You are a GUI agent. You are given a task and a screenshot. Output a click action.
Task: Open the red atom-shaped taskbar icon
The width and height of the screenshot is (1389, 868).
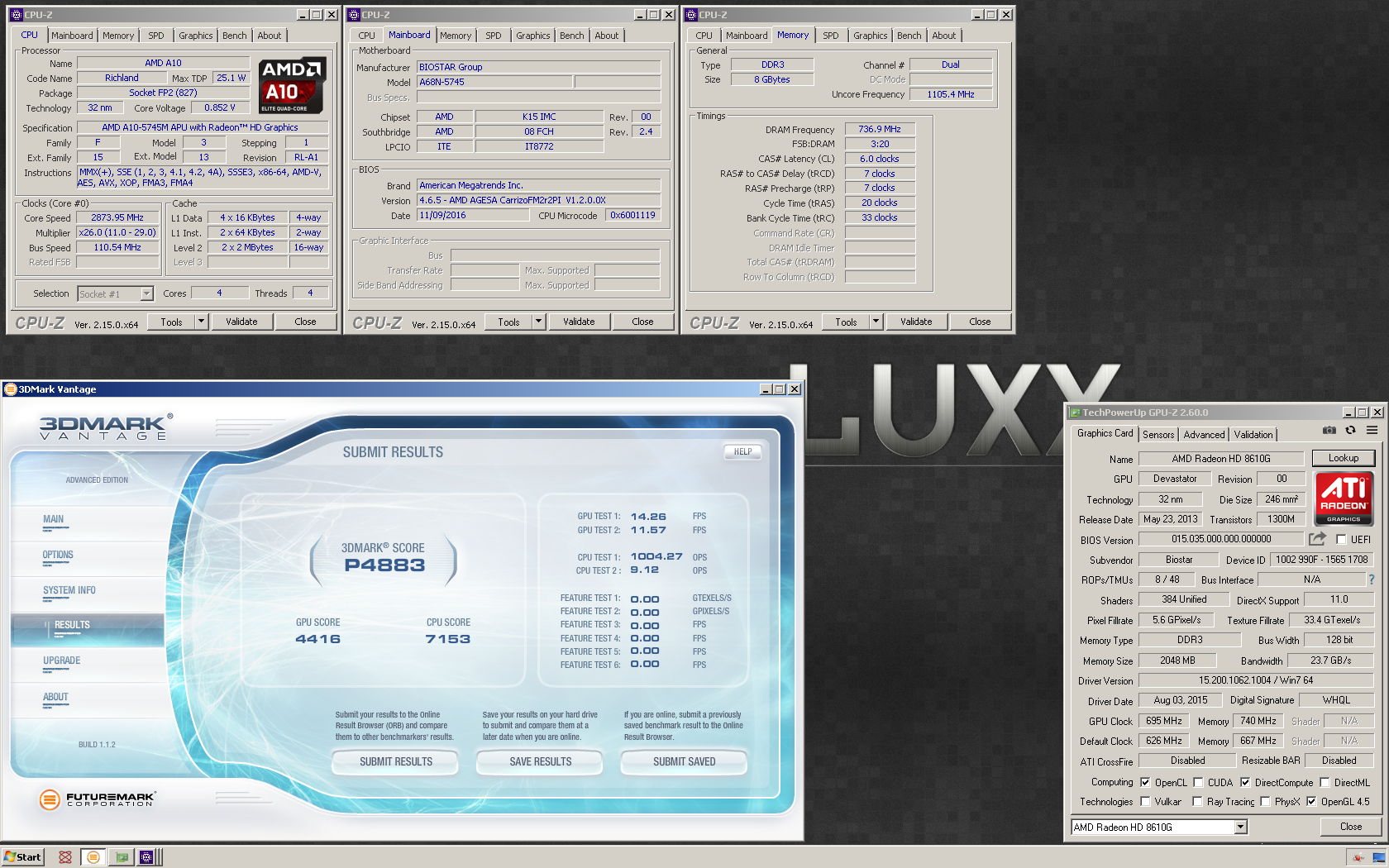pyautogui.click(x=65, y=857)
